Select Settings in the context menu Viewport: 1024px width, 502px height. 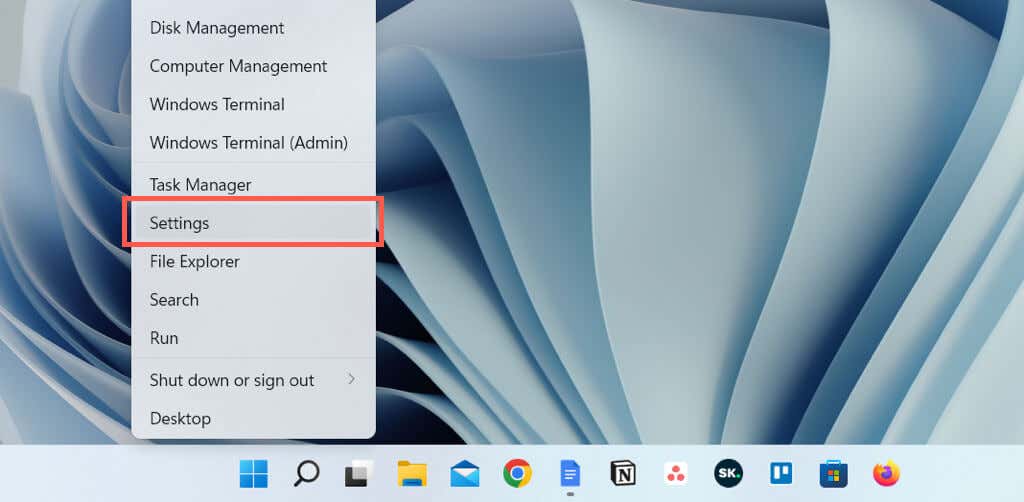253,223
